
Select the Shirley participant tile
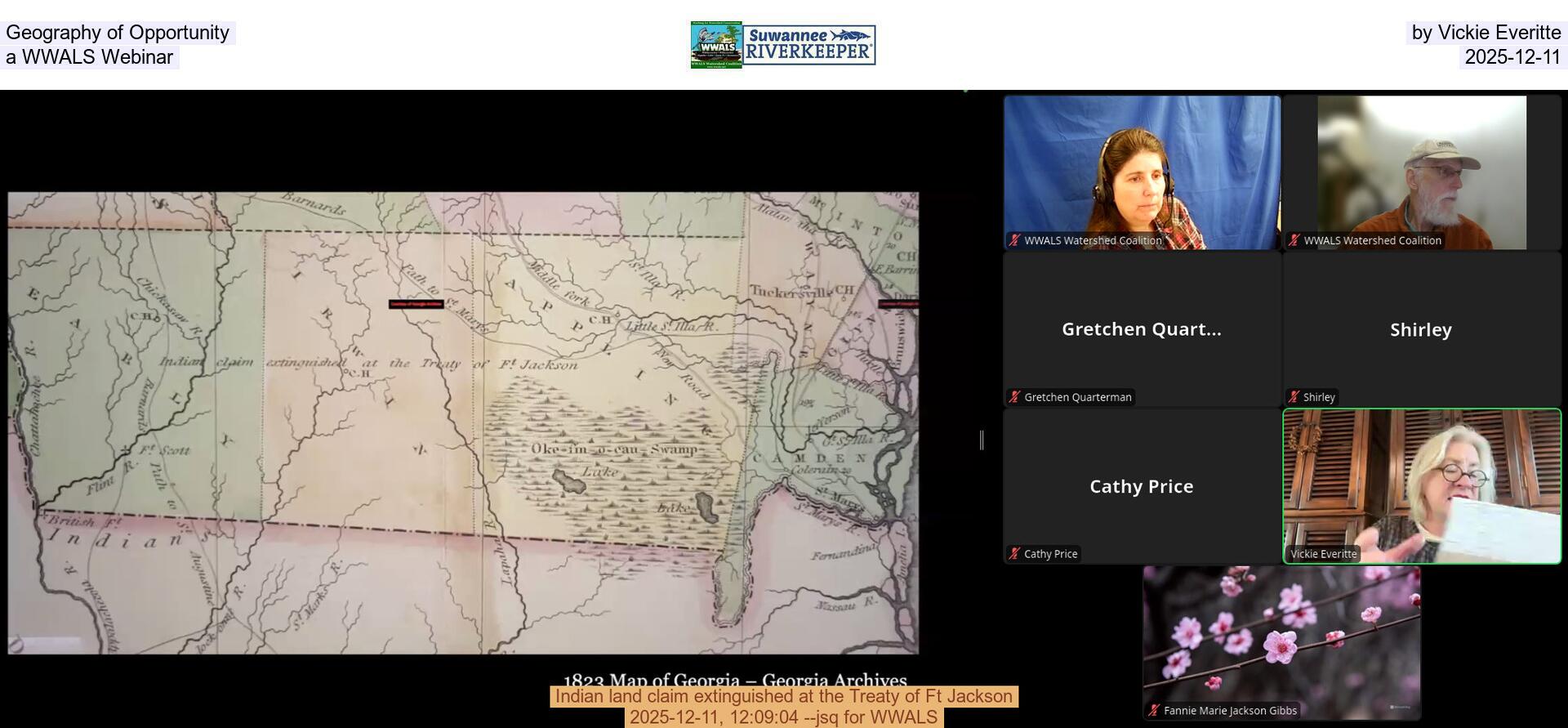(1422, 329)
